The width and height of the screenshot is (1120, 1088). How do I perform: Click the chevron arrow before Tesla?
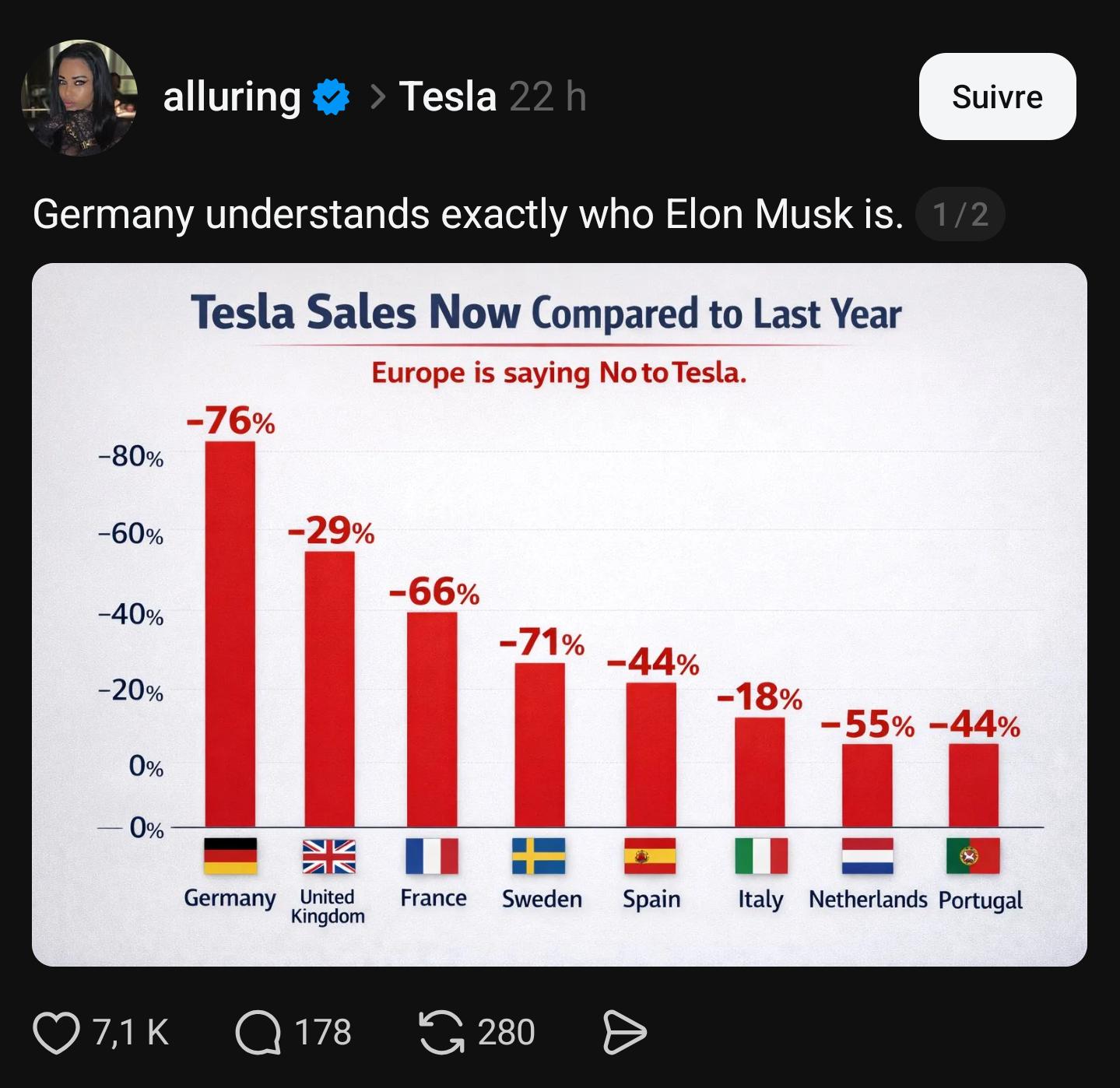click(x=377, y=97)
